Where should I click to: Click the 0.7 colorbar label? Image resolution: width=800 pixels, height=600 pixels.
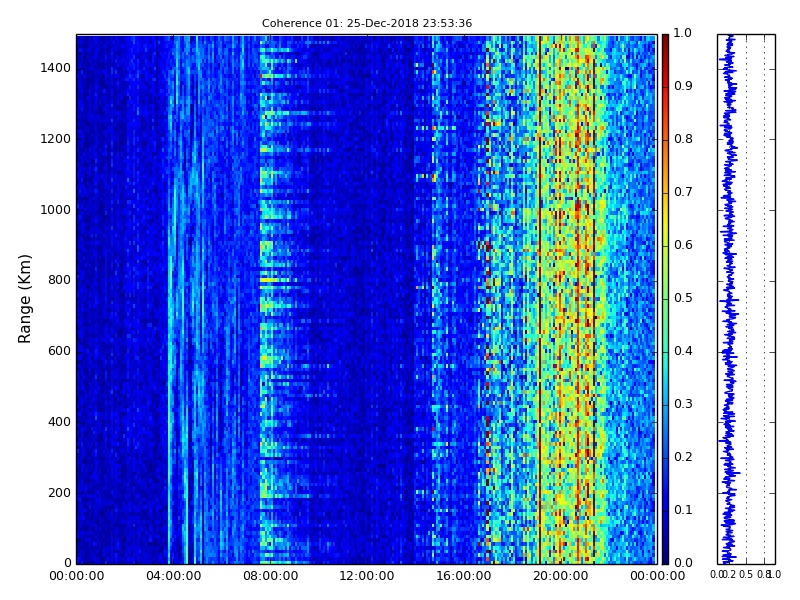click(683, 192)
